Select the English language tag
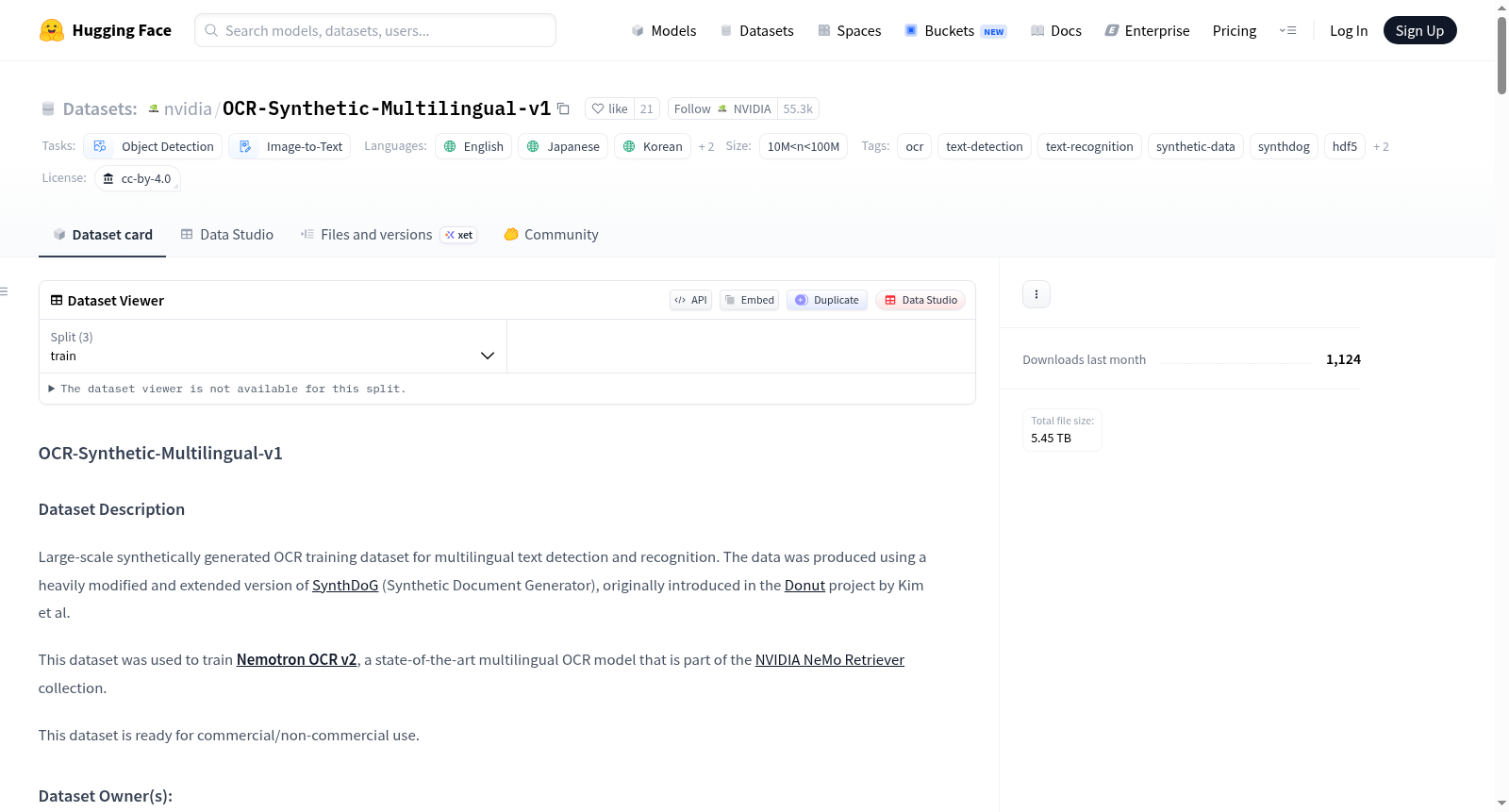 coord(474,146)
